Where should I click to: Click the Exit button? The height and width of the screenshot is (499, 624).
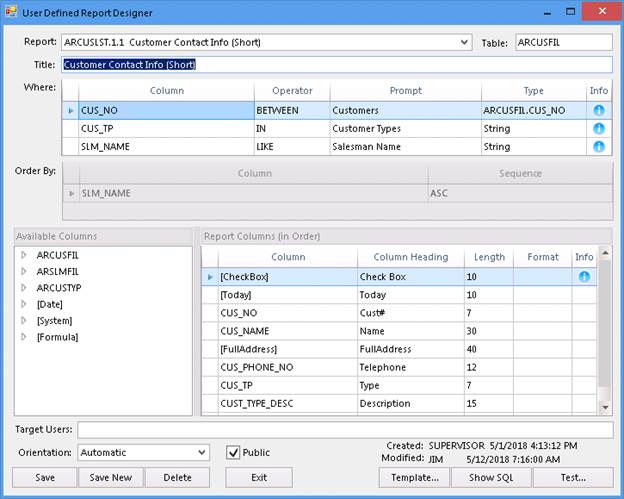click(259, 478)
